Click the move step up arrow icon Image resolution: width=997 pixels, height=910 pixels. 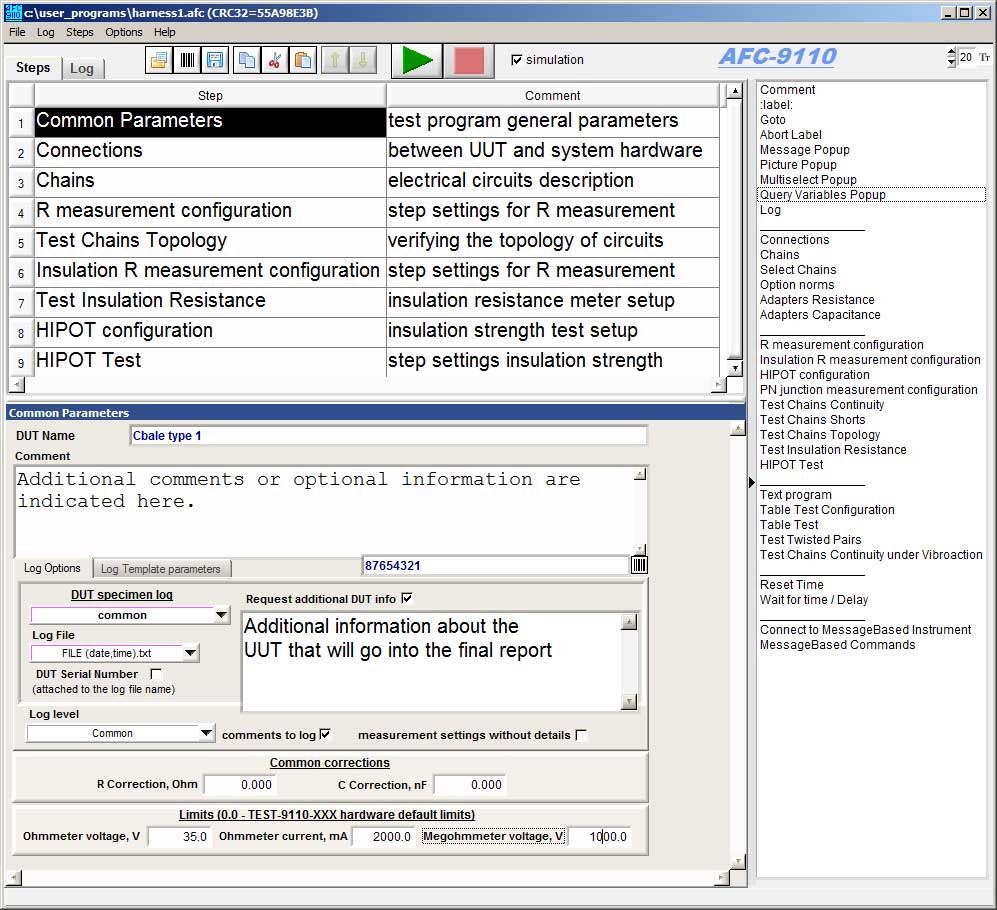pos(334,60)
